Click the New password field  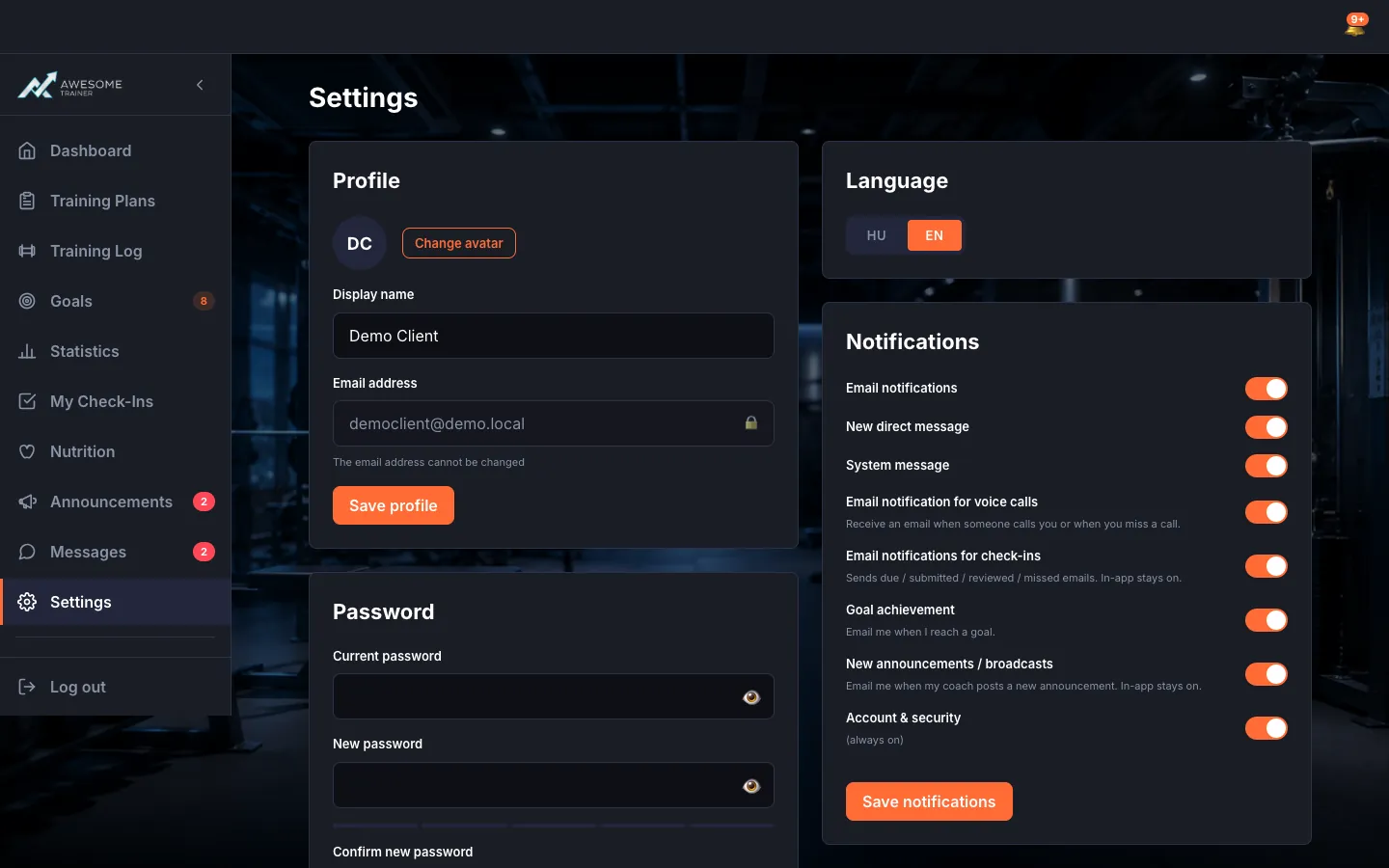point(553,785)
